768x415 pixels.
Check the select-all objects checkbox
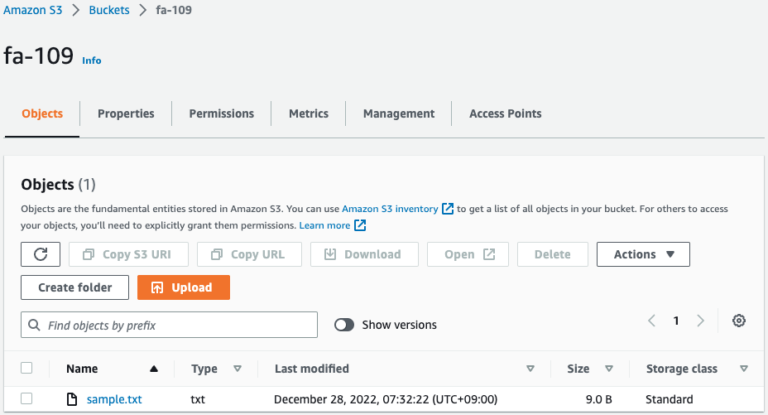point(27,369)
